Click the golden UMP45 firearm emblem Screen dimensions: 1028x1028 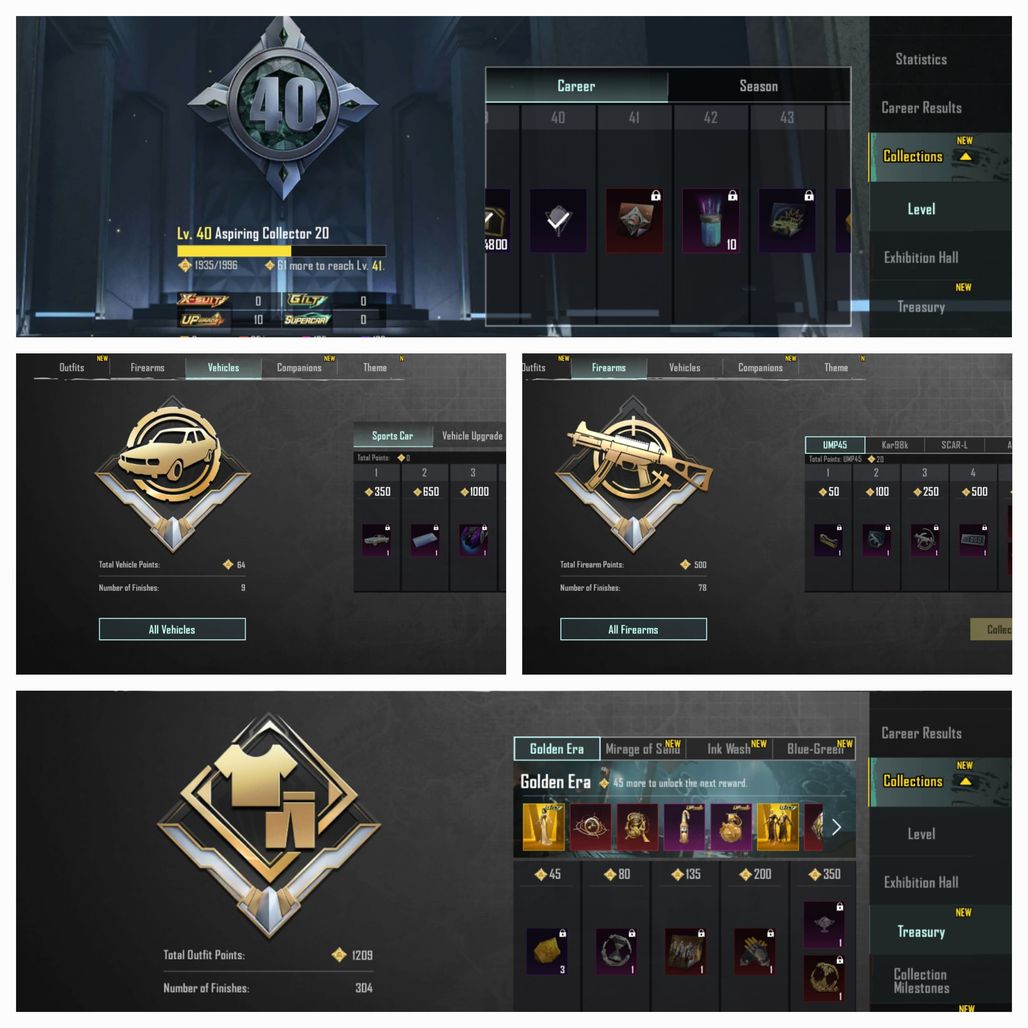(634, 473)
